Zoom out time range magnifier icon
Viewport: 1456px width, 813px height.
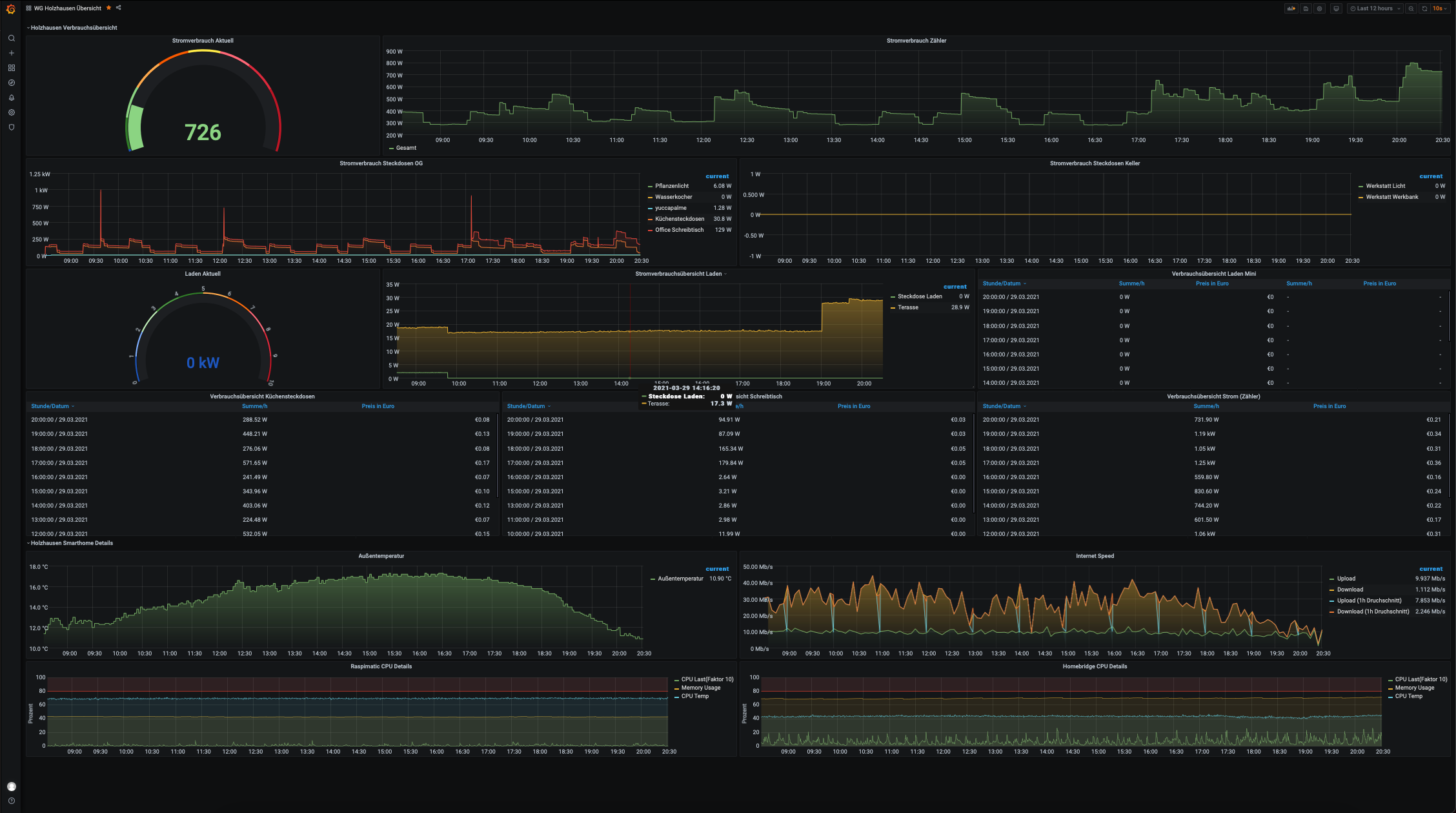pyautogui.click(x=1411, y=8)
